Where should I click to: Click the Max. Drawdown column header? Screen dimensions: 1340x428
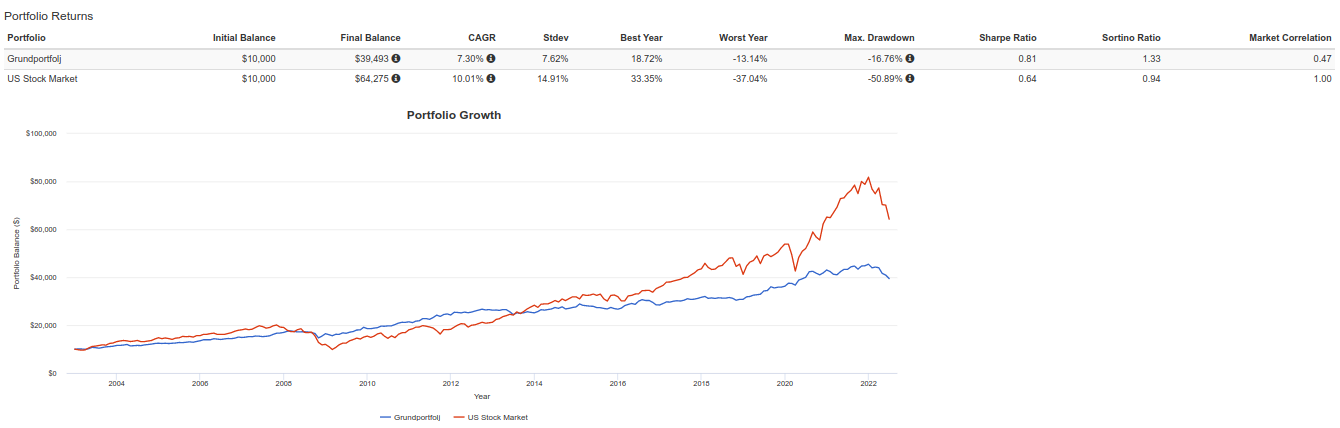pyautogui.click(x=878, y=38)
